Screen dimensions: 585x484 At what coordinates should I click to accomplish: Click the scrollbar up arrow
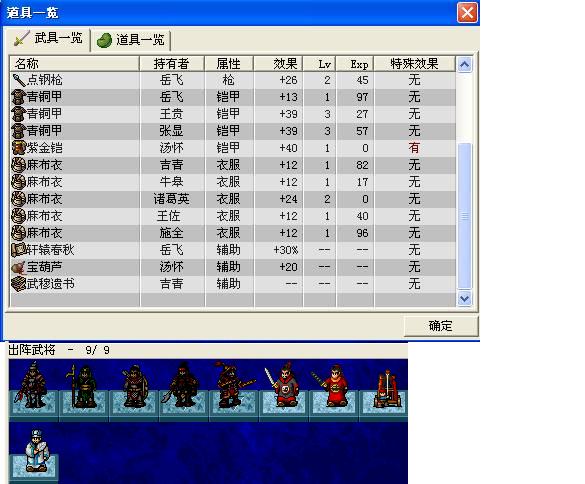click(x=464, y=65)
